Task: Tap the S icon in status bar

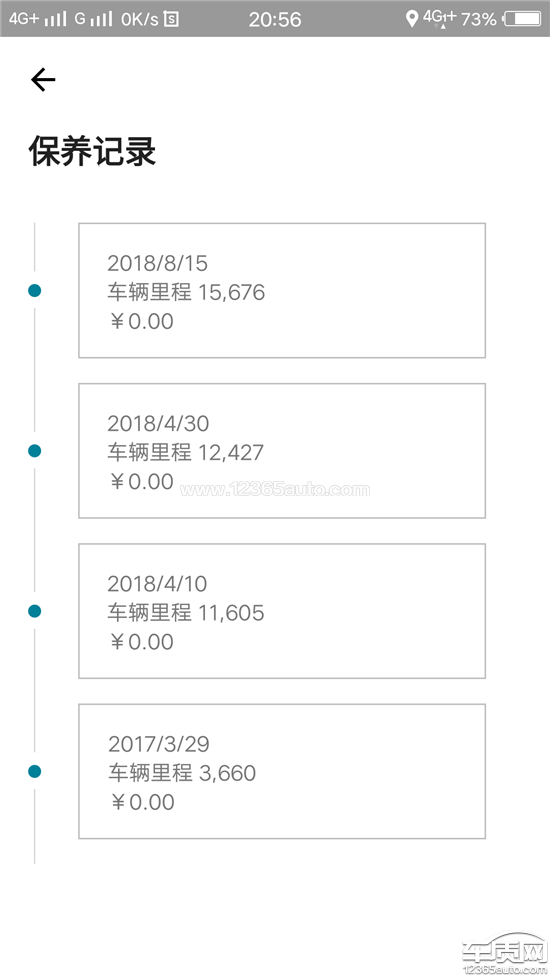Action: pyautogui.click(x=171, y=19)
